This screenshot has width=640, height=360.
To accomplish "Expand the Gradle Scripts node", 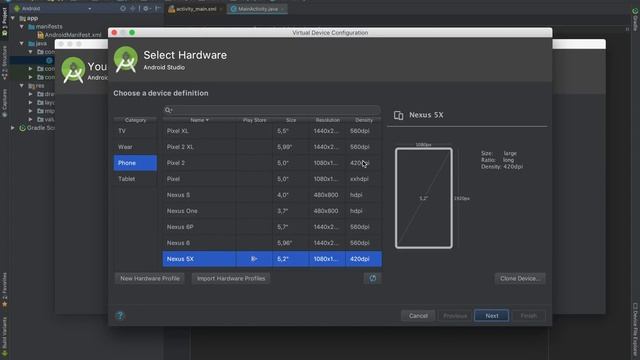I will [13, 128].
